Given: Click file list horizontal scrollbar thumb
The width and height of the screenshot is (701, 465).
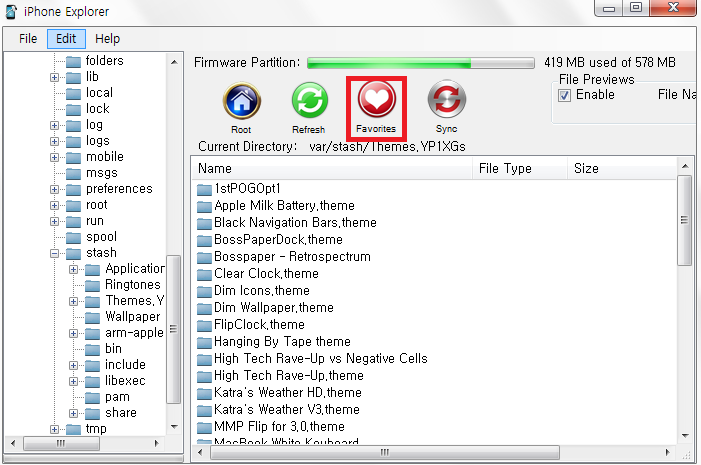Looking at the screenshot, I should [384, 452].
